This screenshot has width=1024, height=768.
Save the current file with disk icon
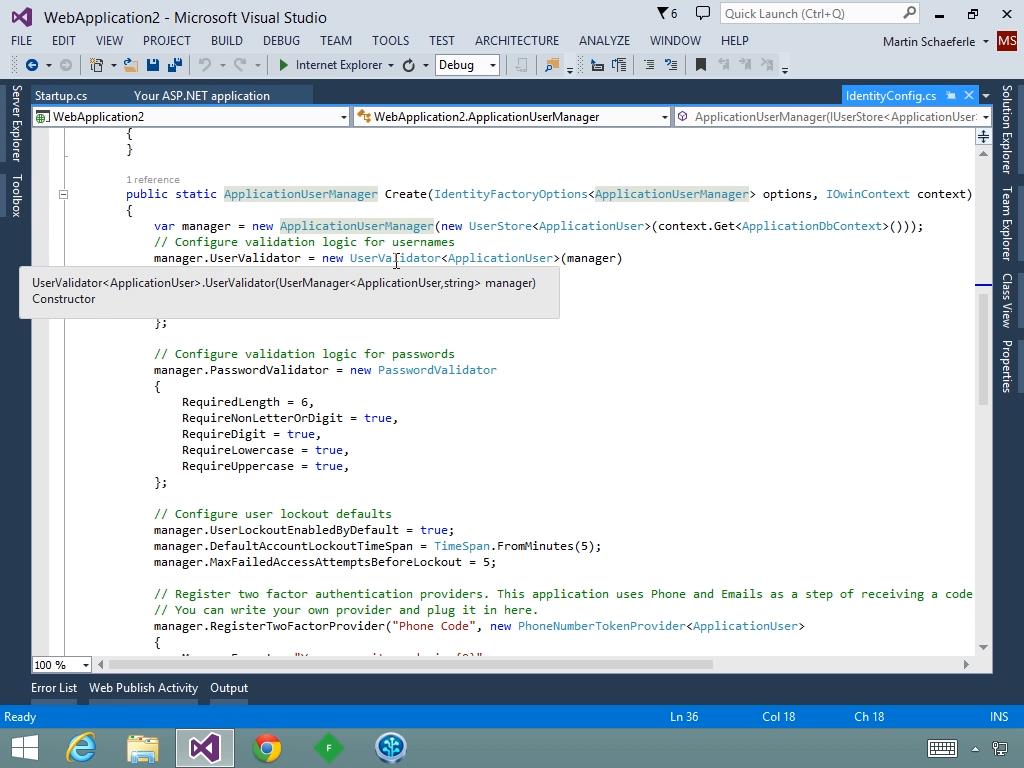click(x=153, y=65)
